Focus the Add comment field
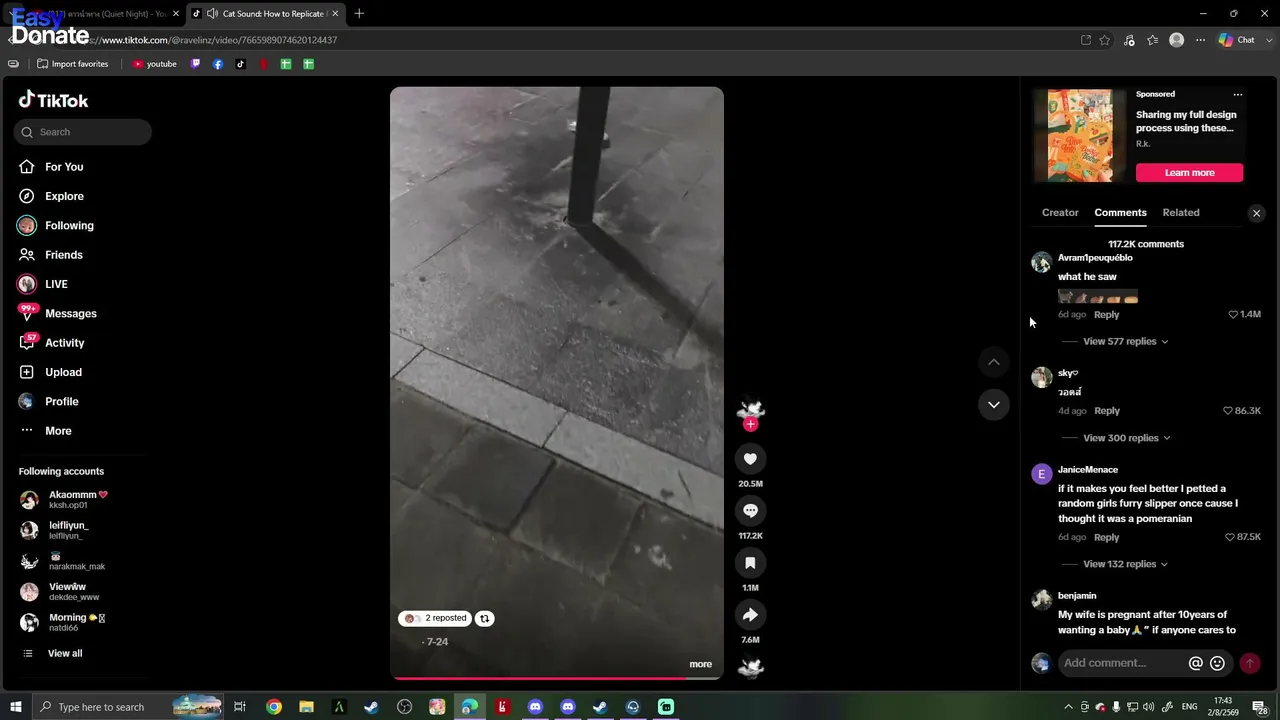1280x720 pixels. pos(1122,663)
